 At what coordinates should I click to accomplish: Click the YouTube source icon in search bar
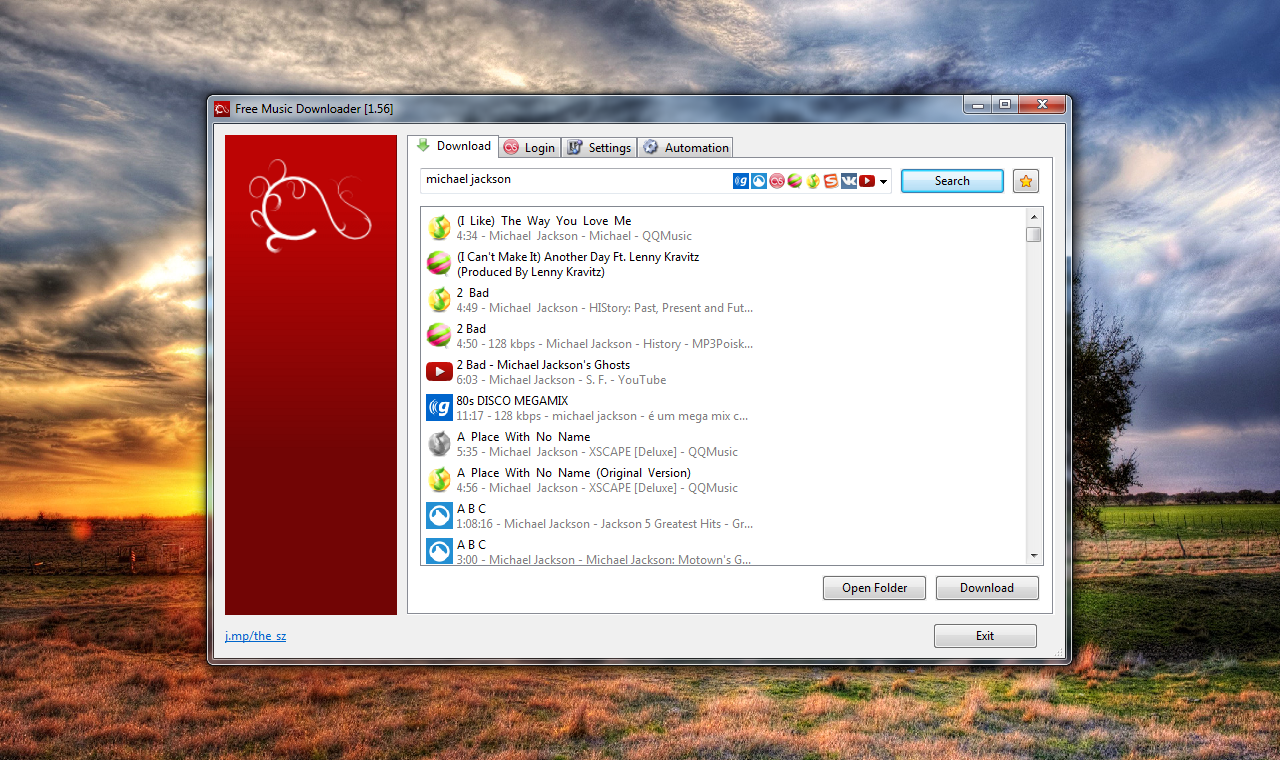point(867,181)
